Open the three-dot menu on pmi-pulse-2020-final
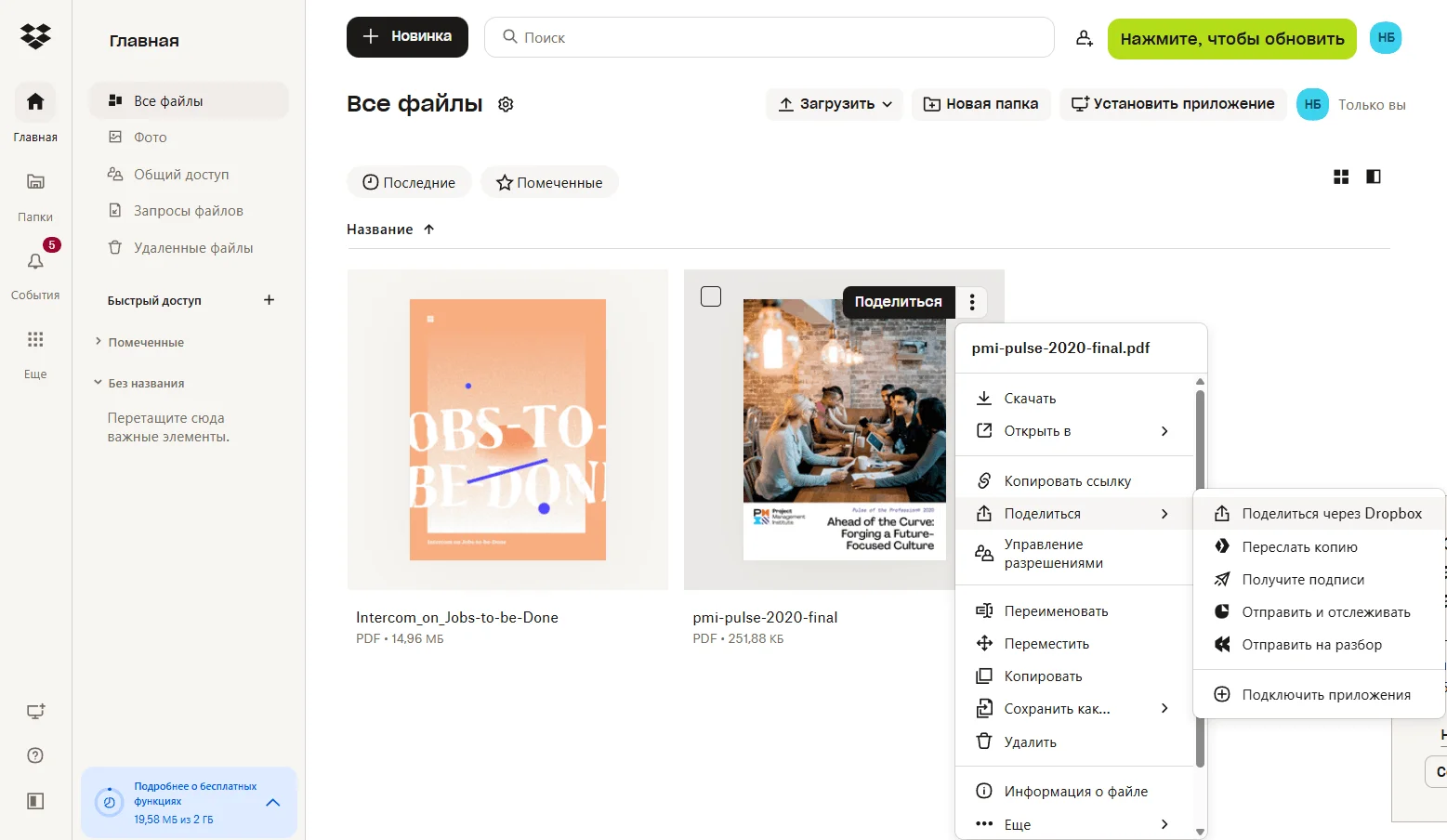Screen dimensions: 1447x840 [972, 302]
